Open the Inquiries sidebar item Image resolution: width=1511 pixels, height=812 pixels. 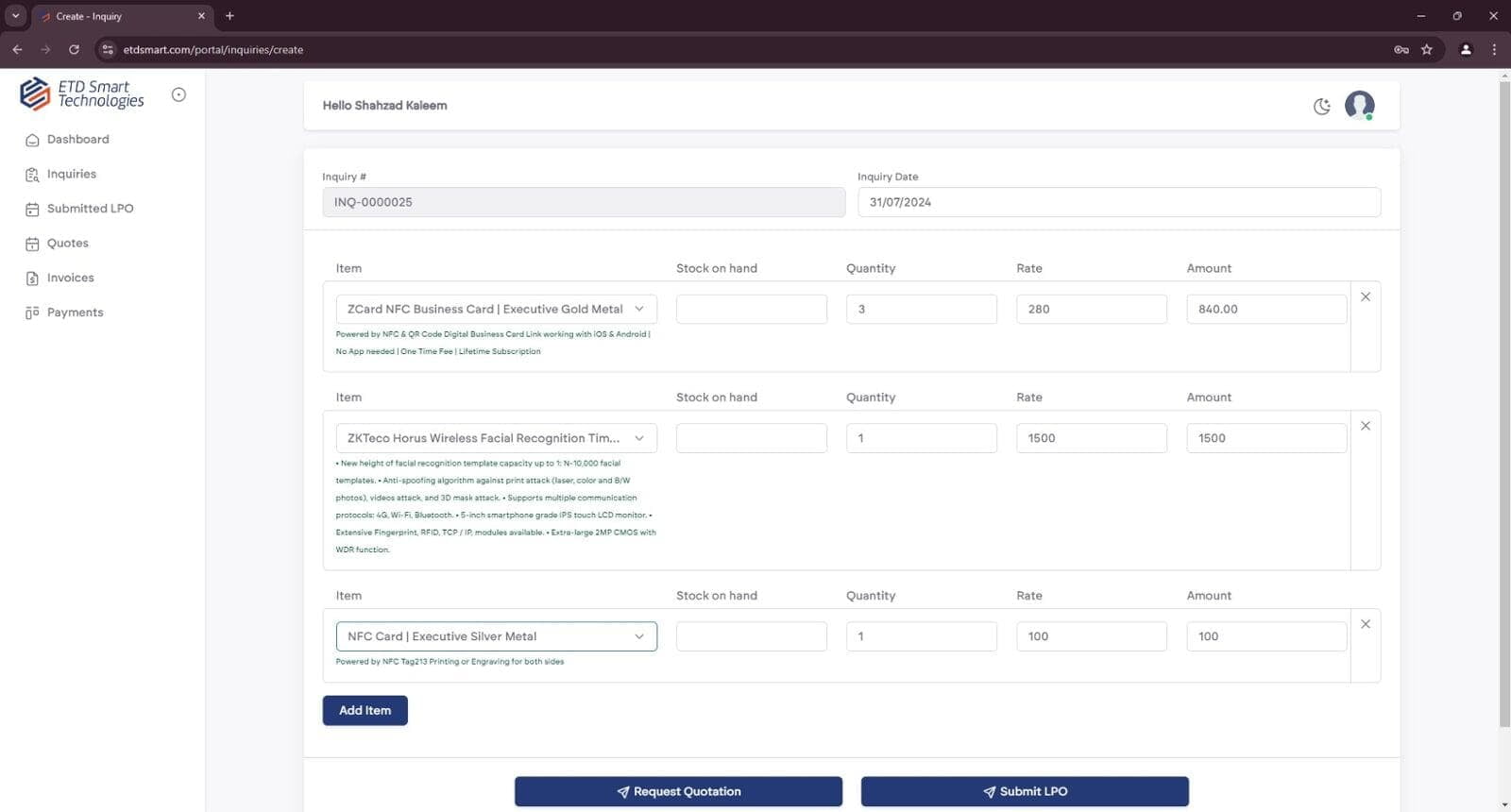[60, 174]
